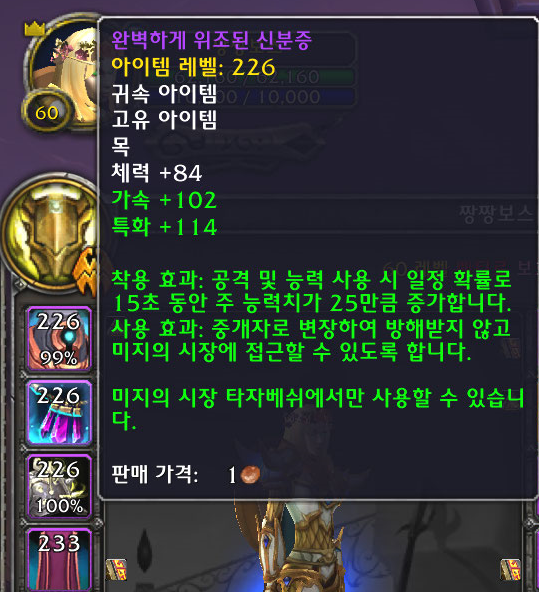Click the orange chevron emblem beside class icon
Viewport: 539px width, 592px height.
pos(86,271)
